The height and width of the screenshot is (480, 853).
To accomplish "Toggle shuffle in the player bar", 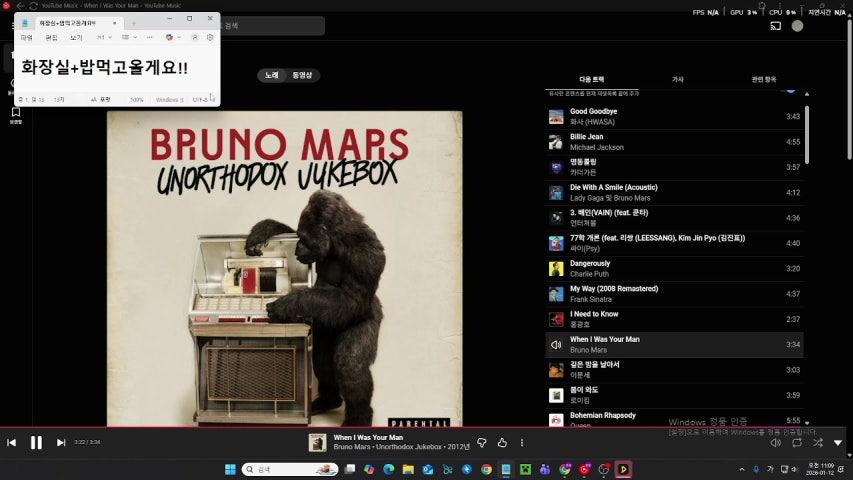I will point(817,442).
